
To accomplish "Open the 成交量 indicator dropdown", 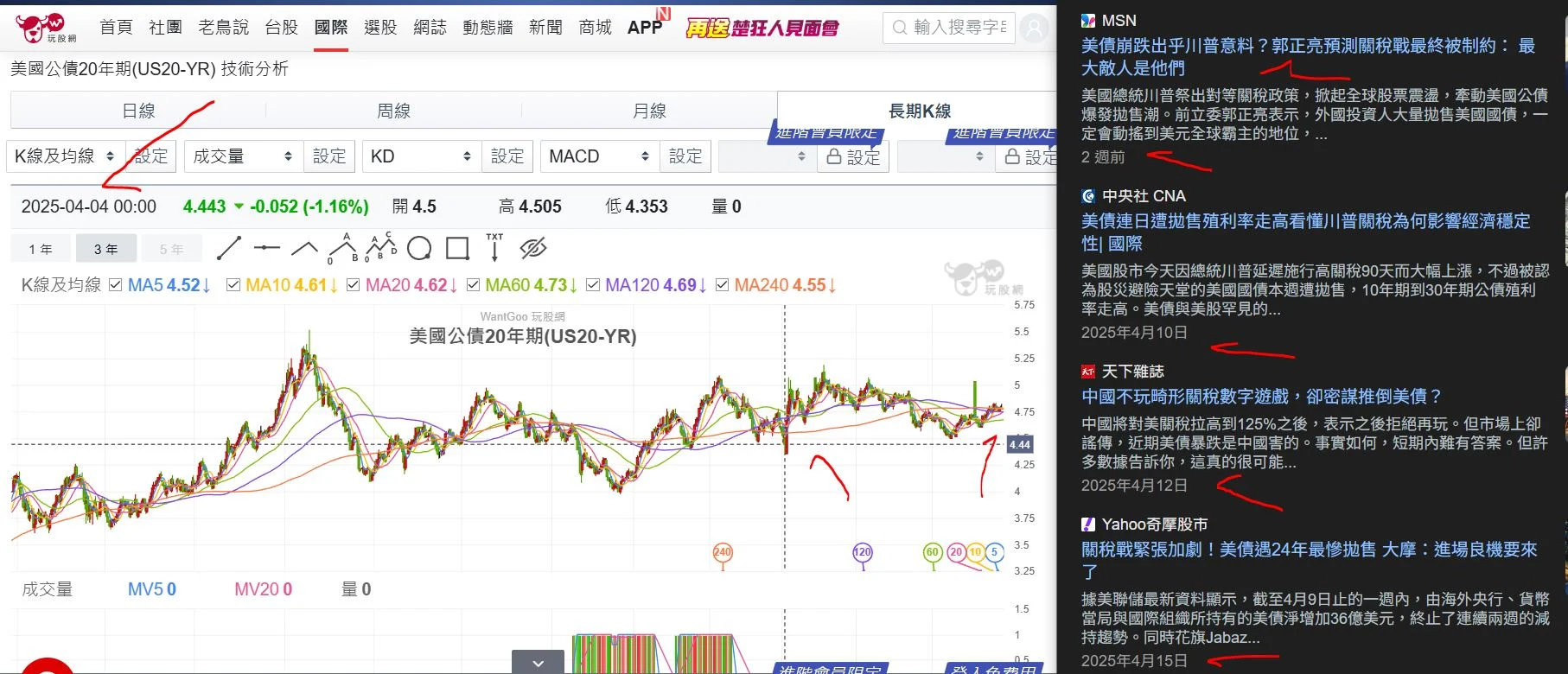I will [x=244, y=156].
